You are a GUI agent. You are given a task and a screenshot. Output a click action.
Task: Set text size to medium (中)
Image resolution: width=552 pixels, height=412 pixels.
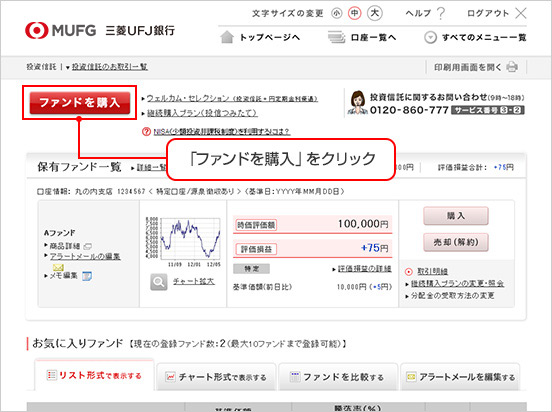[x=355, y=13]
